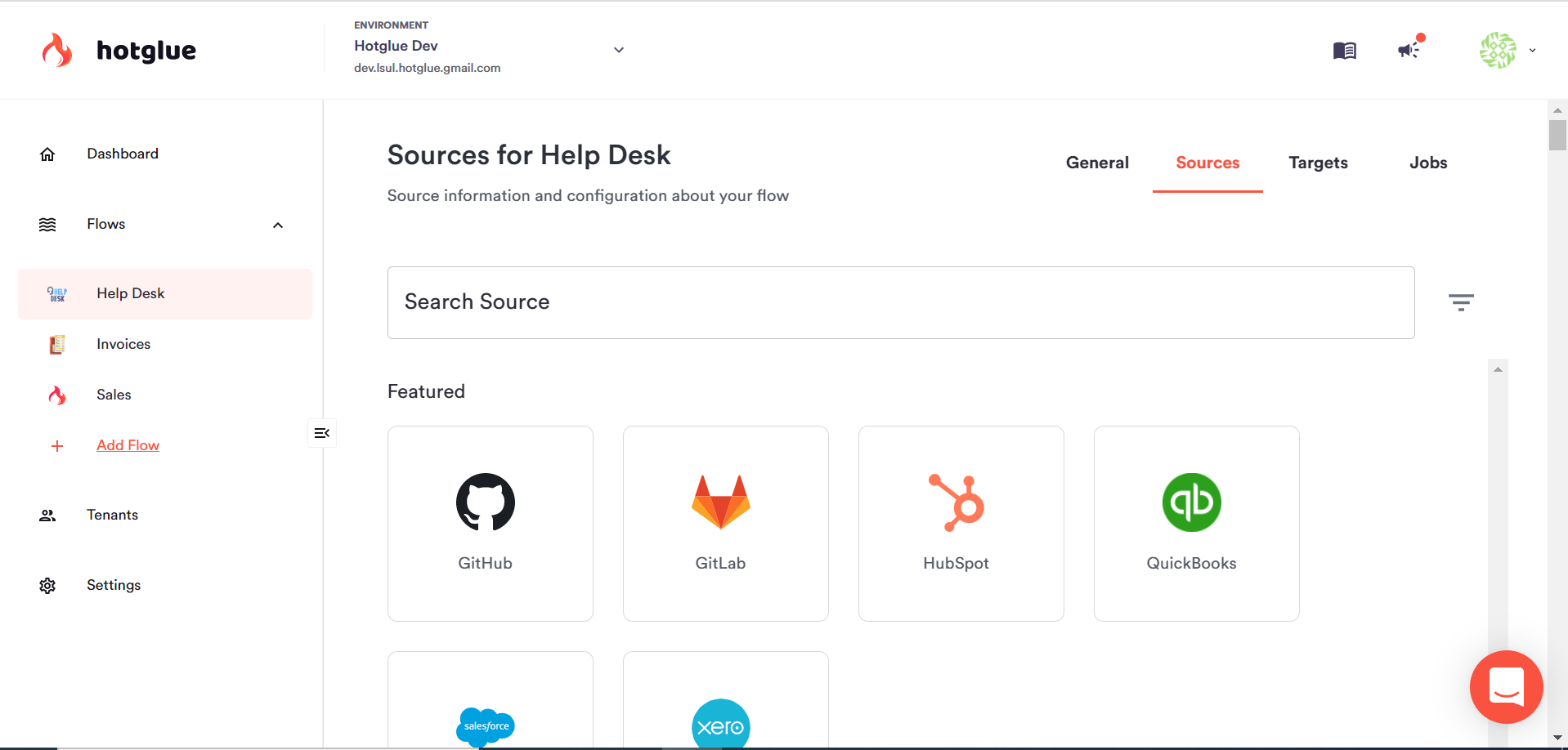The width and height of the screenshot is (1568, 750).
Task: Open the chat support bubble
Action: click(1506, 687)
